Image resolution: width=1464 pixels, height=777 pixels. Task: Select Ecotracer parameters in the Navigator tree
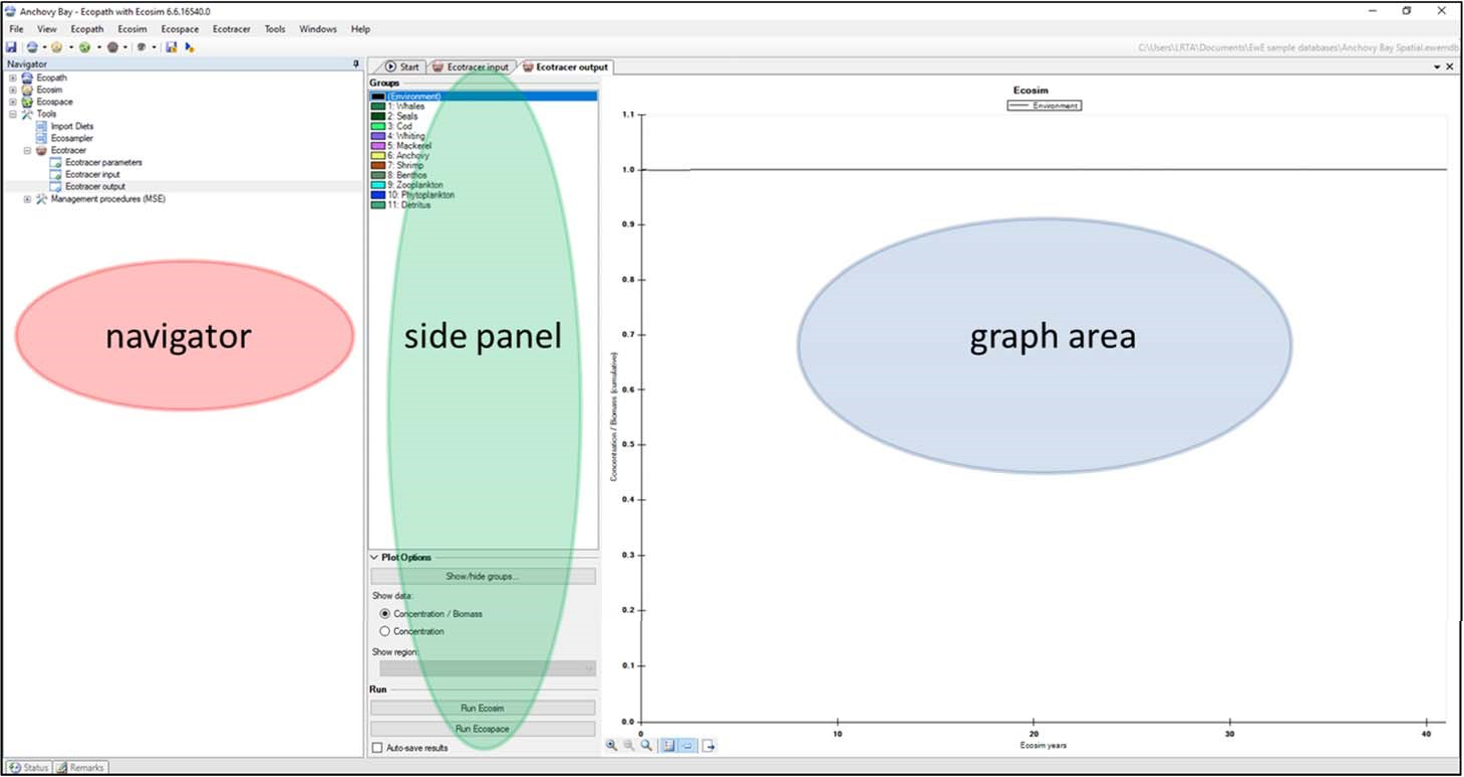pyautogui.click(x=103, y=162)
